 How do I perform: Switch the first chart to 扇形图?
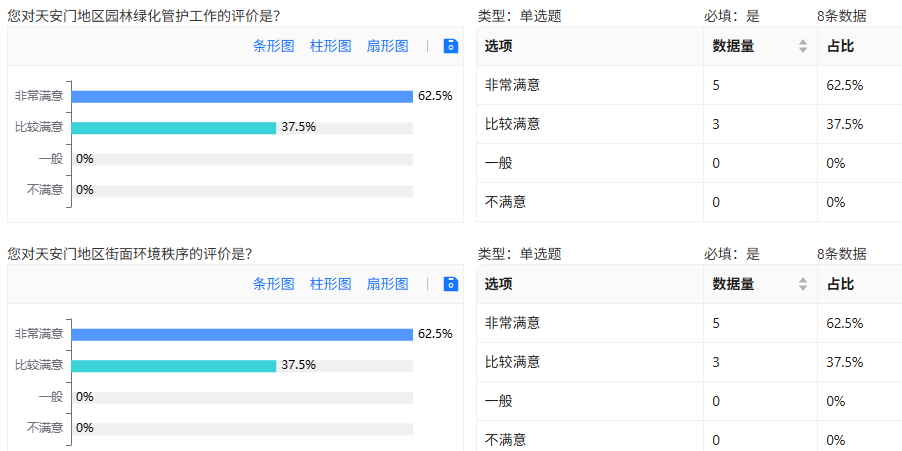pyautogui.click(x=388, y=46)
